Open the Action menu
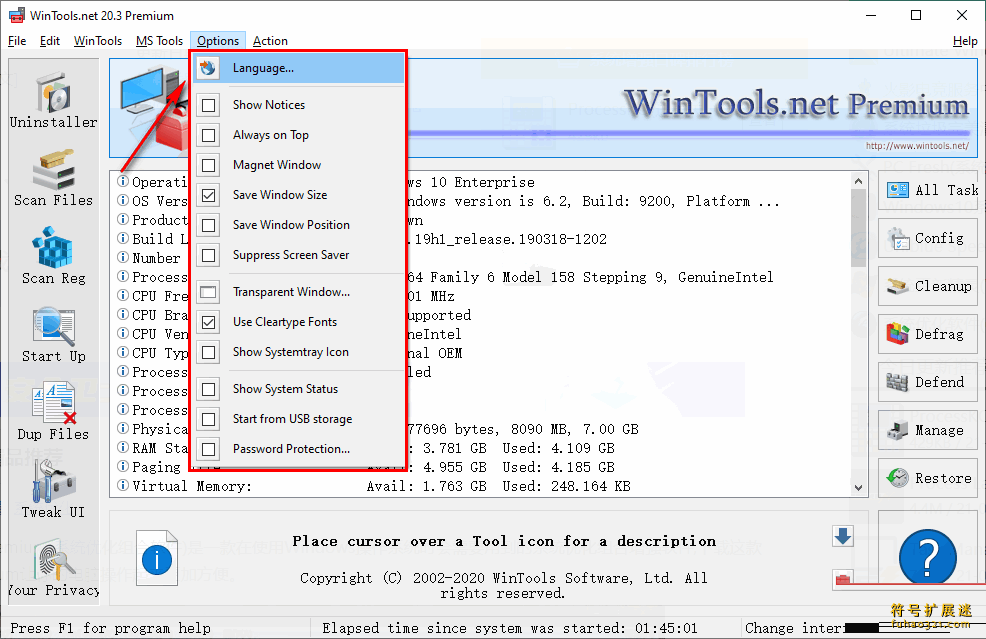 point(270,41)
